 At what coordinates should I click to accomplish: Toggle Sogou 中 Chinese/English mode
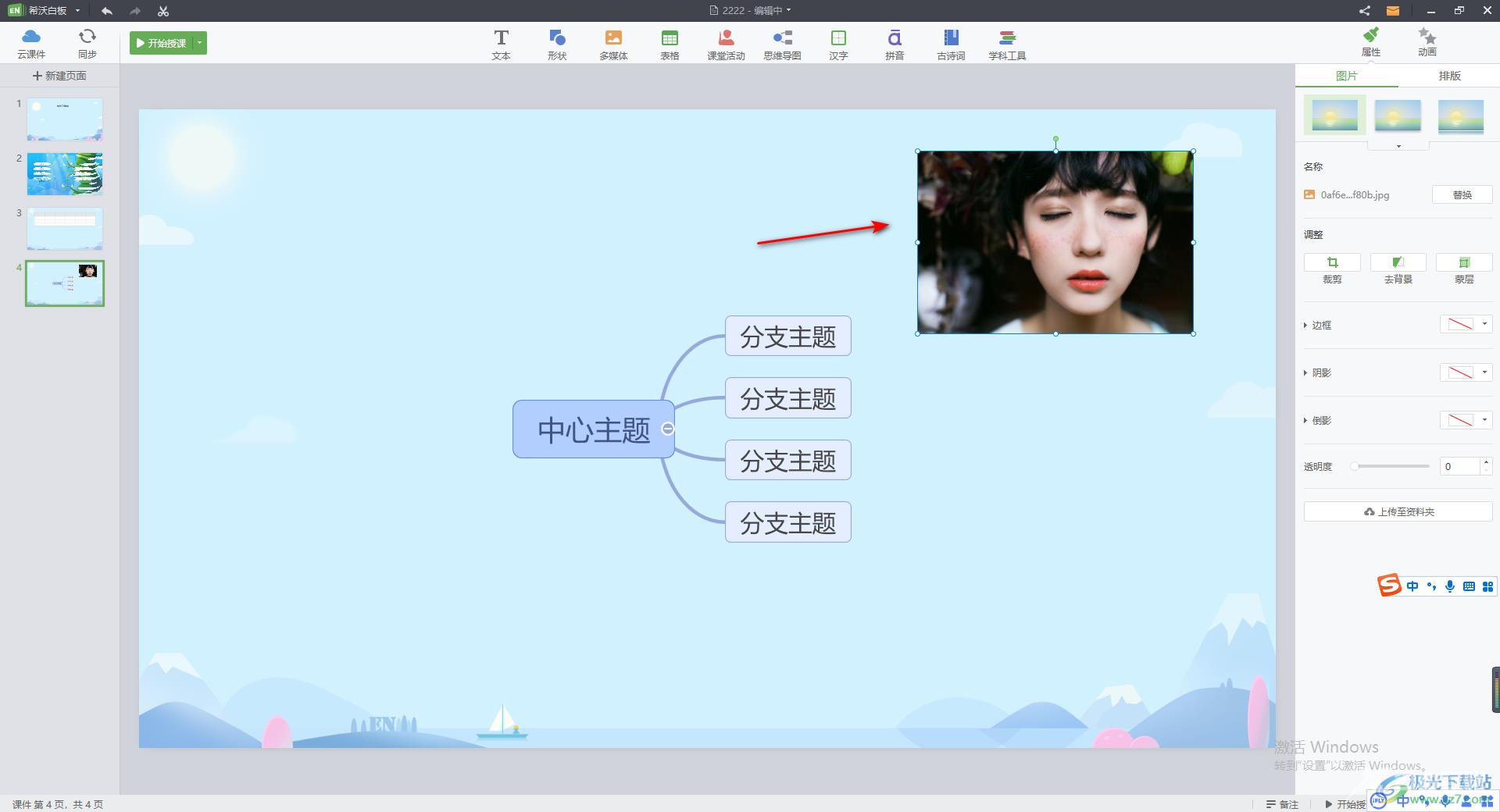[x=1412, y=586]
